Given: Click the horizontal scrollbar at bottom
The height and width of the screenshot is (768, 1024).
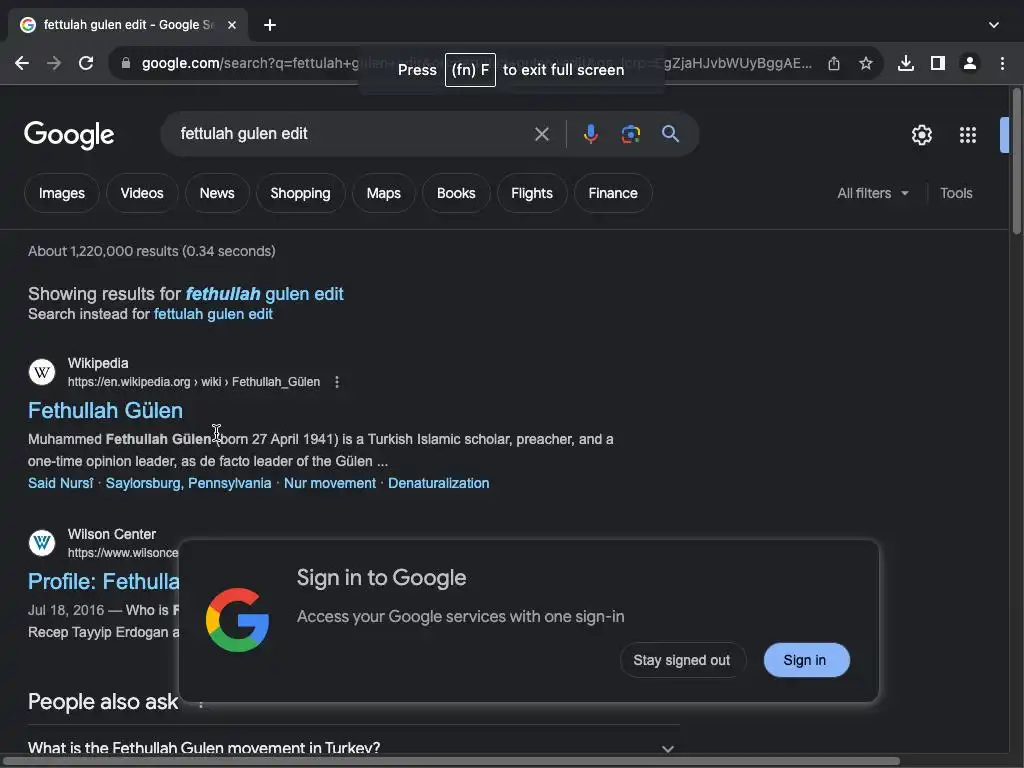Looking at the screenshot, I should (x=451, y=761).
